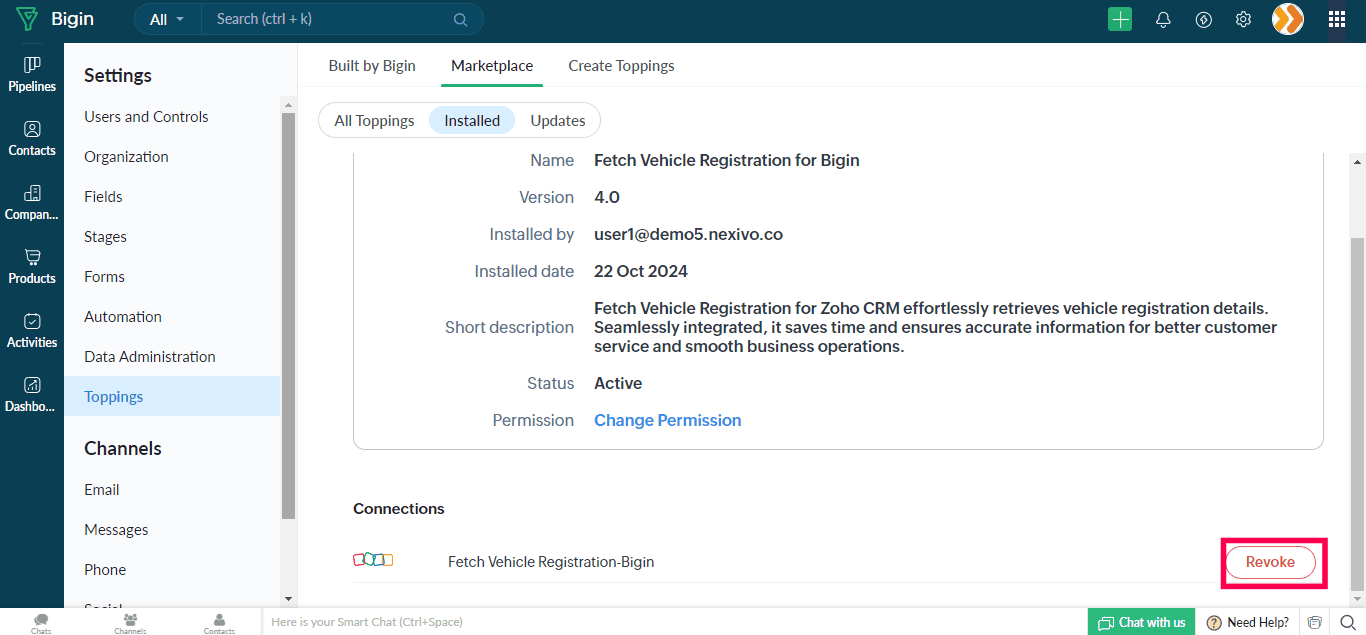The image size is (1366, 635).
Task: Click the Fetch Vehicle Registration-Bigin connection name
Action: tap(551, 562)
